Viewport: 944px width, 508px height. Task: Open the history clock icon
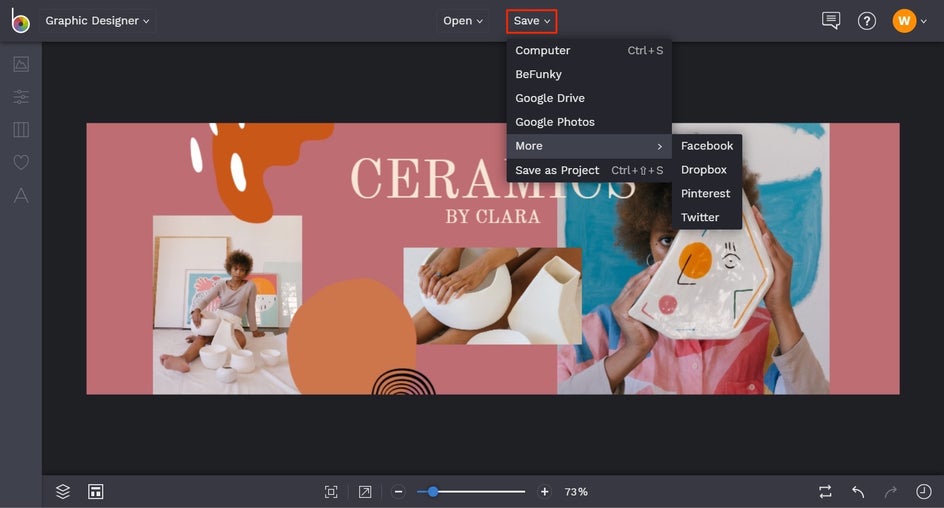(x=924, y=492)
